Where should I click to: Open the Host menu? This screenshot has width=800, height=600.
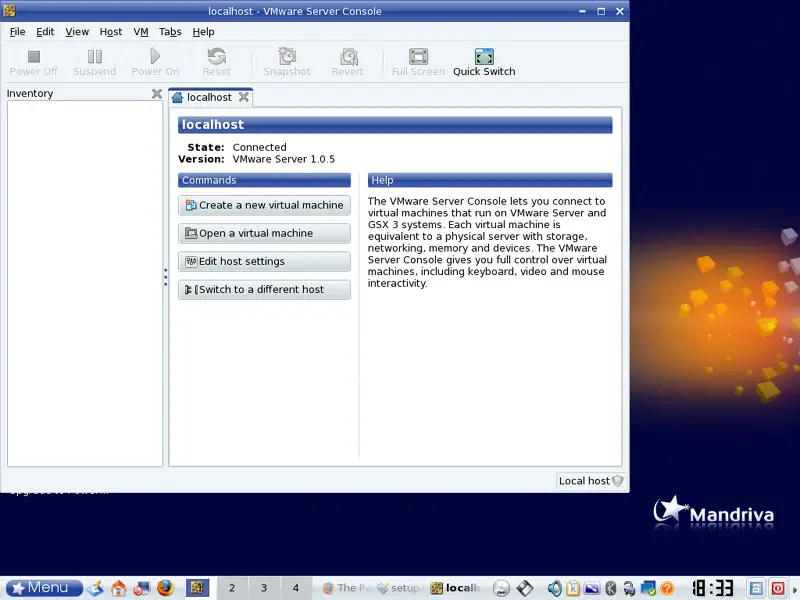click(111, 32)
